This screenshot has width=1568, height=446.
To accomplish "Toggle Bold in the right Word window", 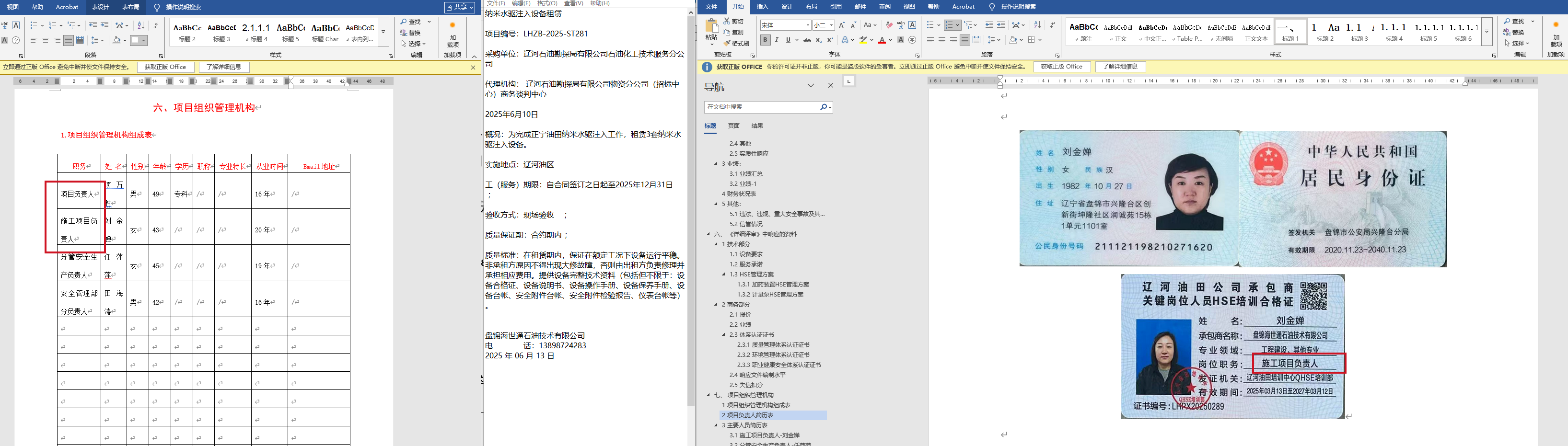I will (x=765, y=40).
